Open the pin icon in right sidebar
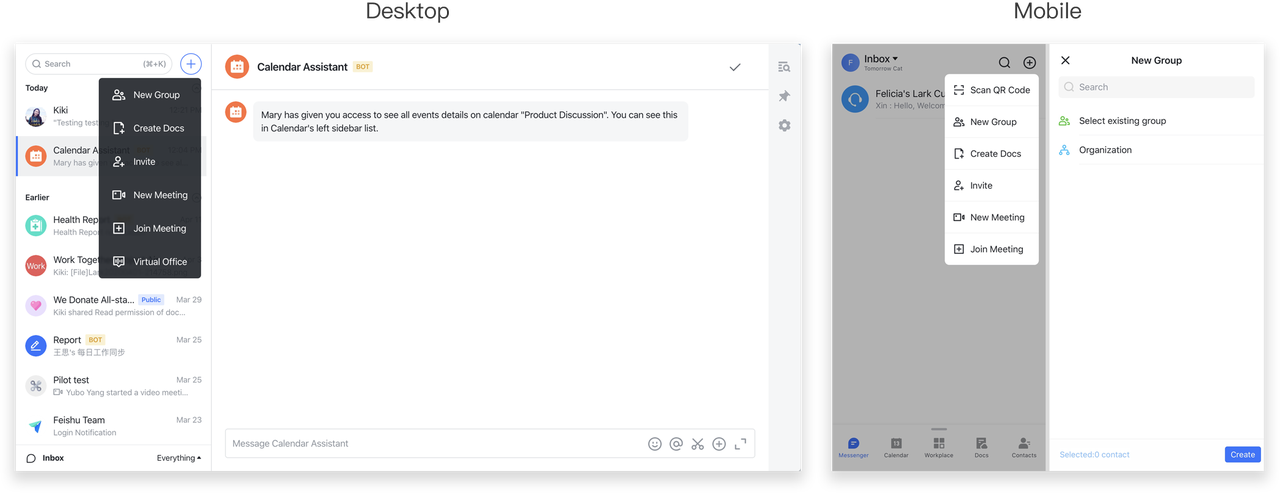Screen dimensions: 1280x493 pyautogui.click(x=784, y=96)
